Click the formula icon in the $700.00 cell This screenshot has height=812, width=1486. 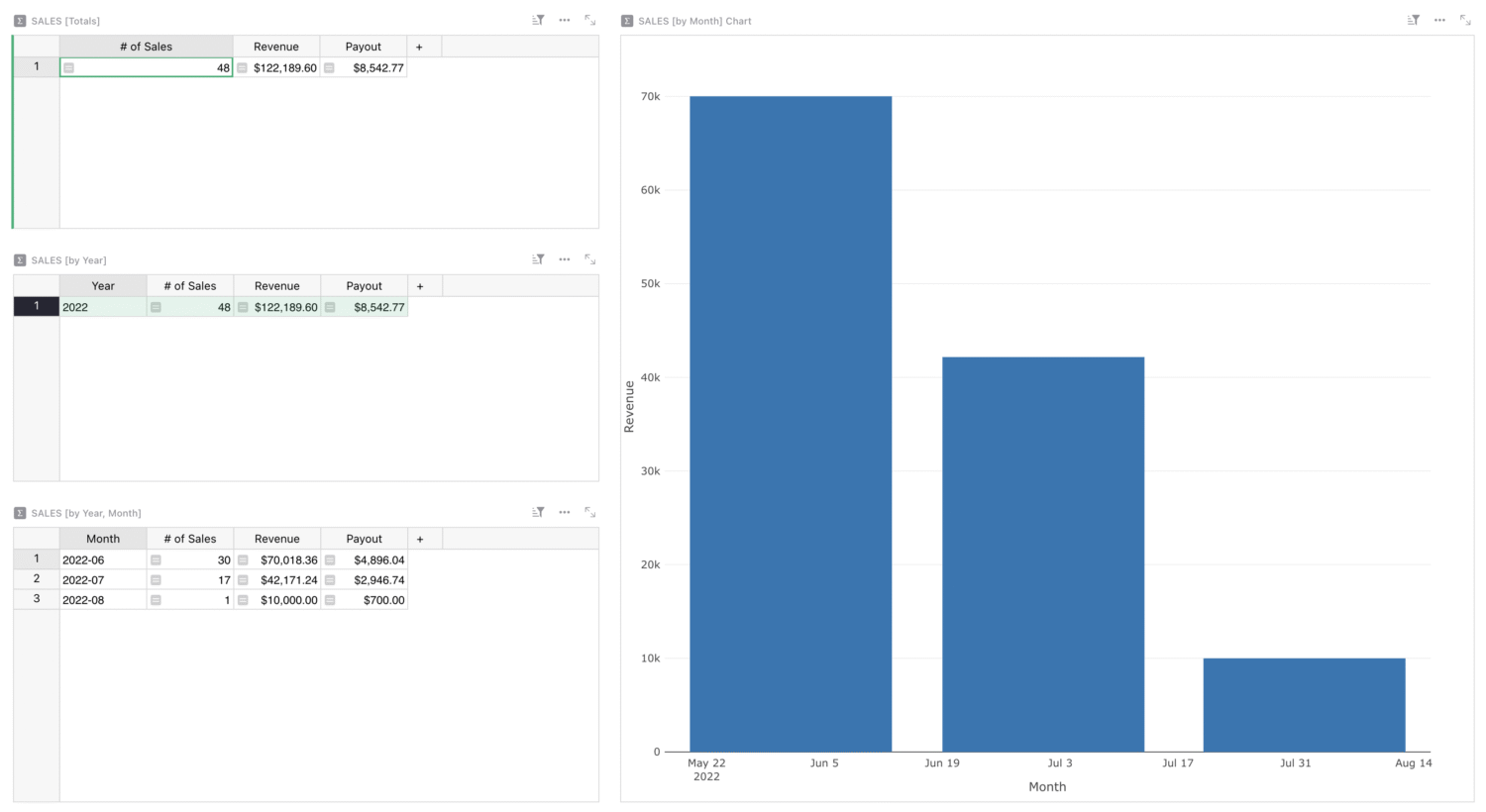coord(330,600)
